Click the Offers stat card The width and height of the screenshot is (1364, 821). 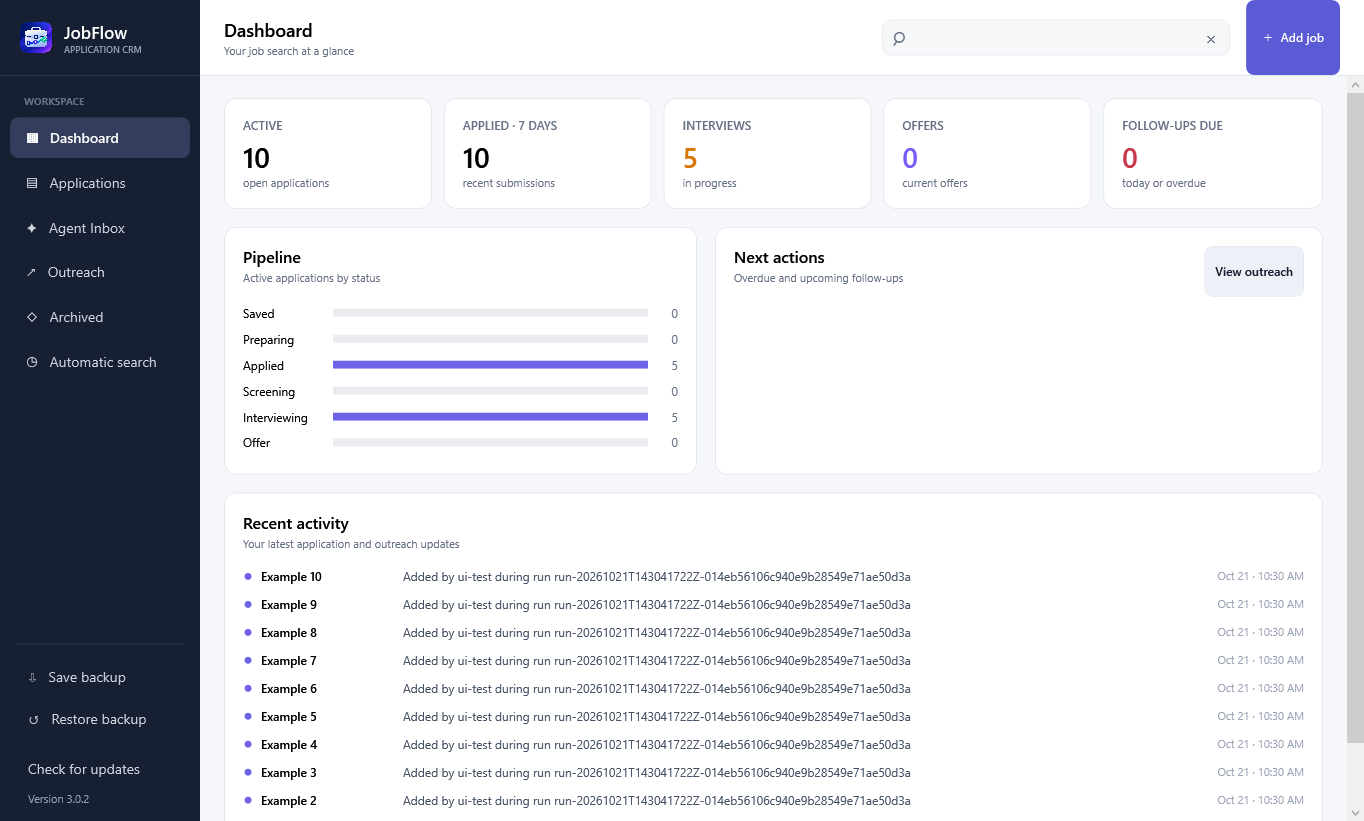pos(987,153)
